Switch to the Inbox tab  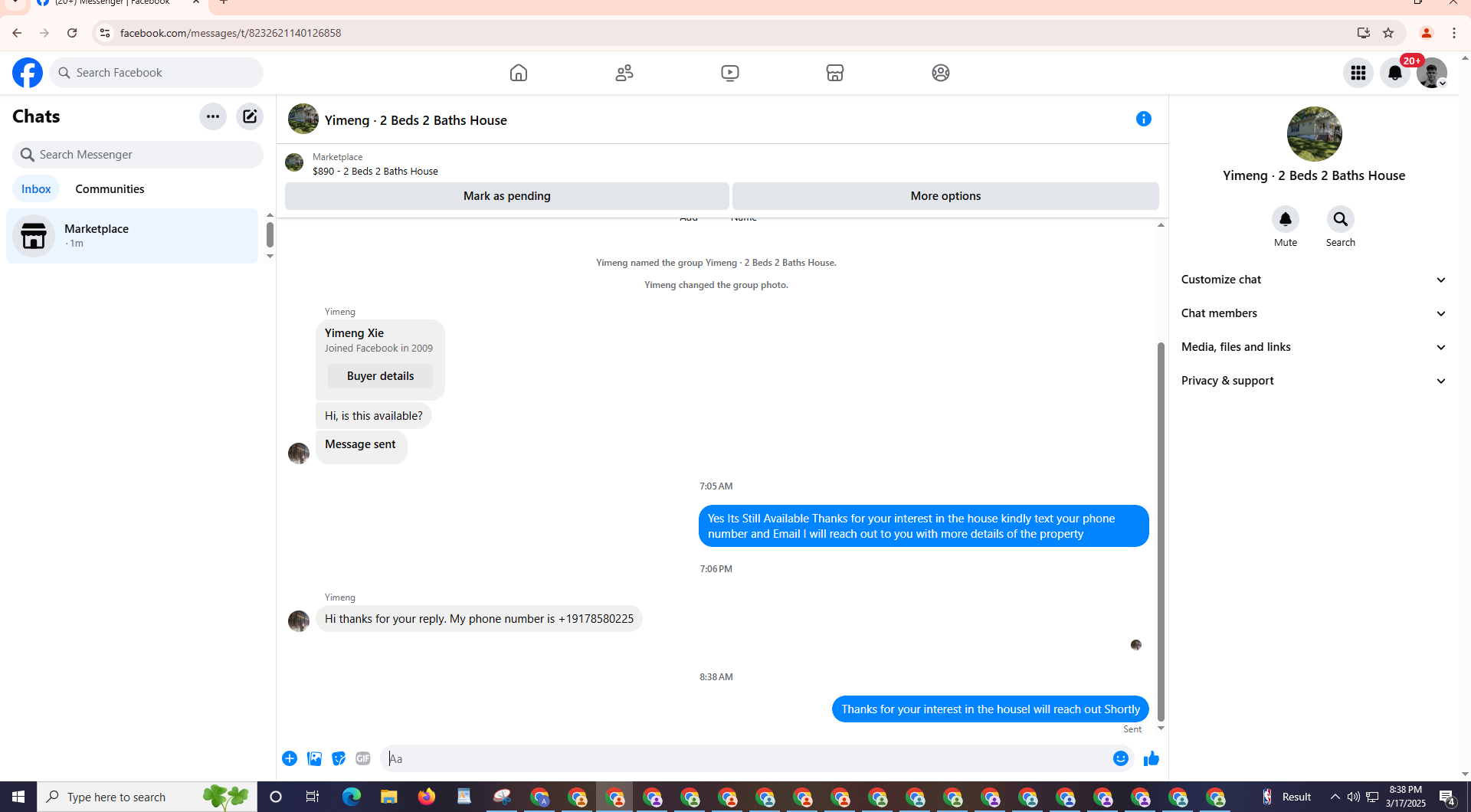coord(36,189)
